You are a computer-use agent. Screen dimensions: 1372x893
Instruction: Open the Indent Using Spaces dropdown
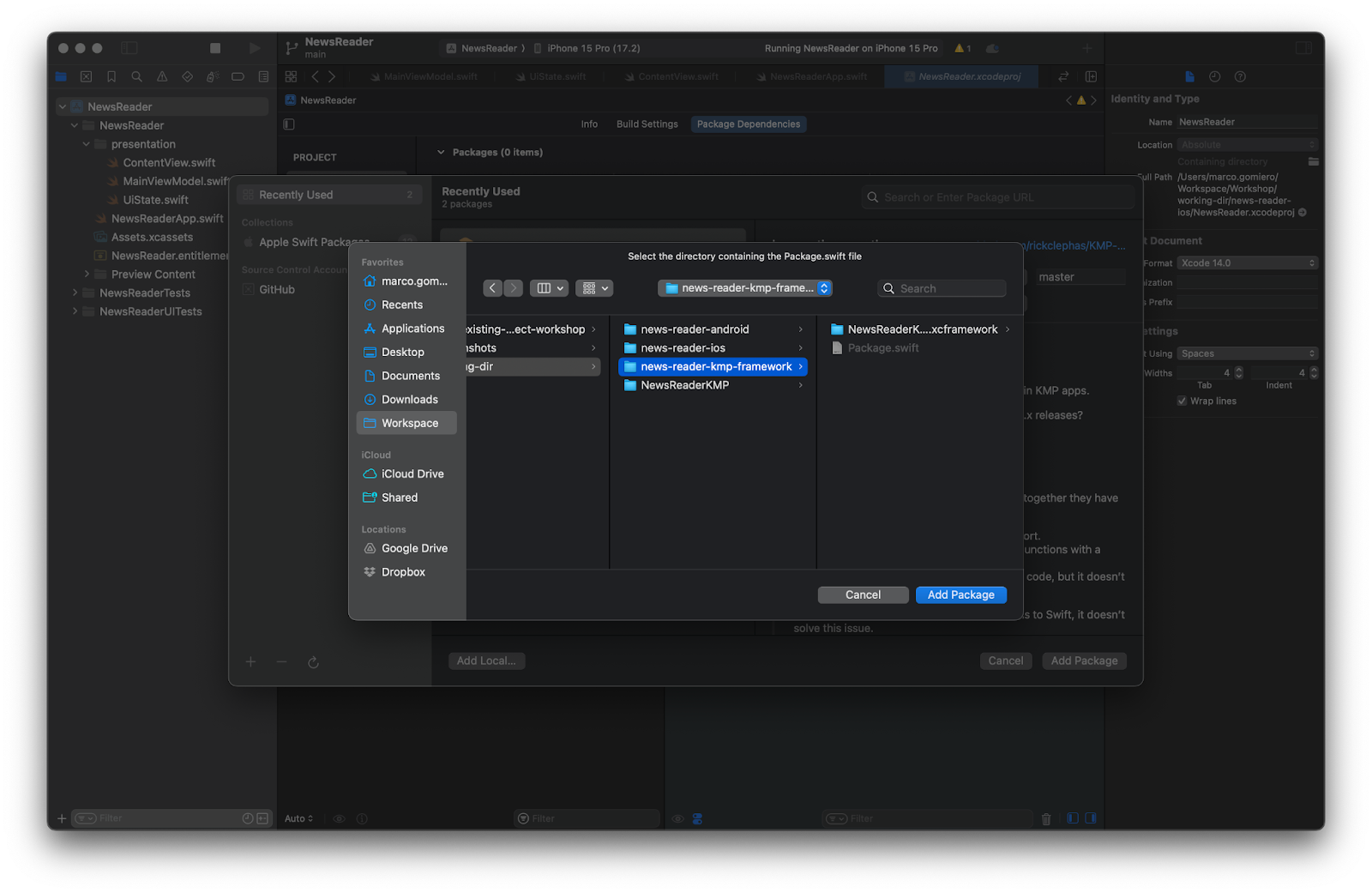click(1247, 353)
